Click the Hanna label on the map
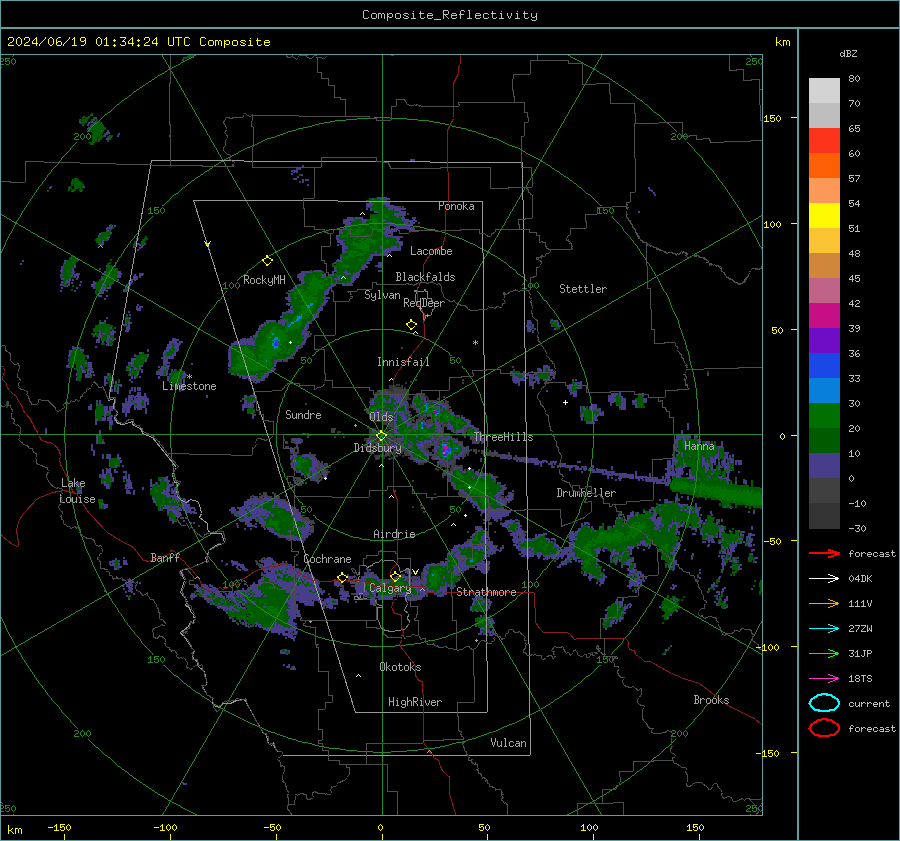The height and width of the screenshot is (841, 900). click(699, 445)
